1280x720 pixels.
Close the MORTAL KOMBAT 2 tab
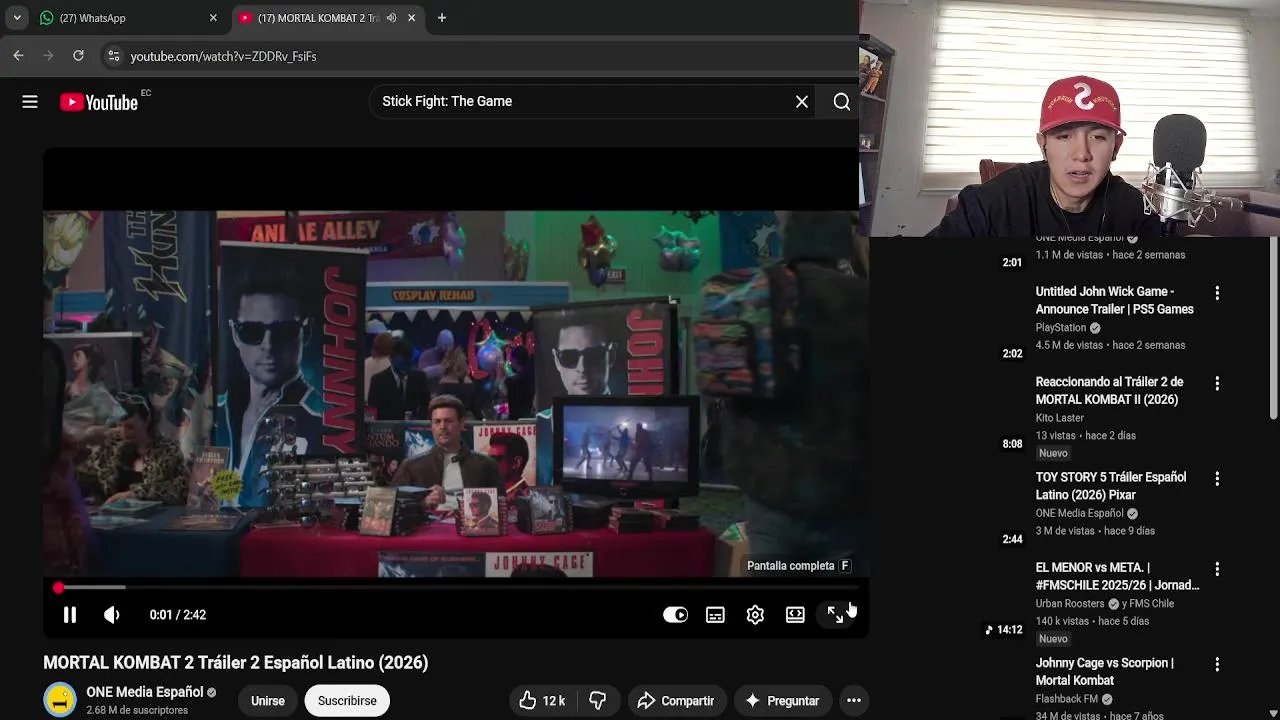(411, 18)
